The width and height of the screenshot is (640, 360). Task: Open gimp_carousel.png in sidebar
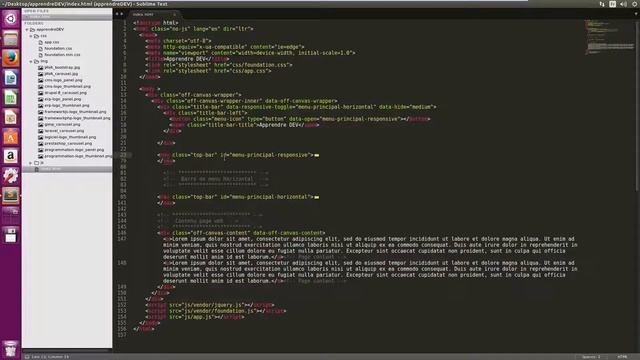(x=62, y=124)
